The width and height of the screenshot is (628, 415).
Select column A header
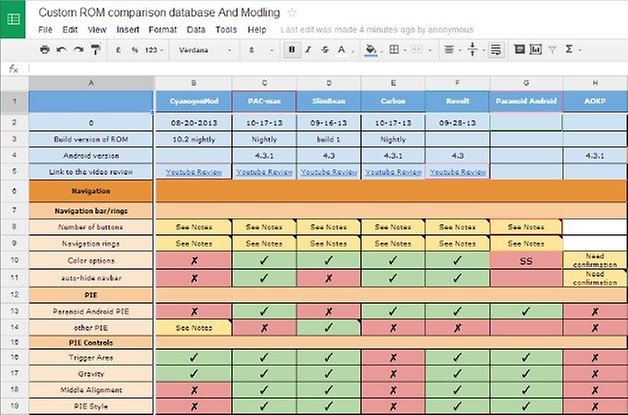(x=91, y=83)
